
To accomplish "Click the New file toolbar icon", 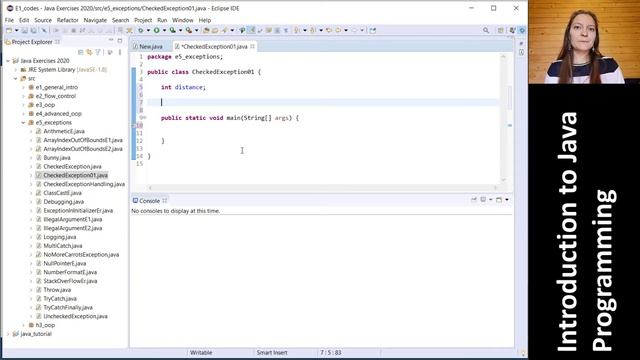I will [9, 30].
